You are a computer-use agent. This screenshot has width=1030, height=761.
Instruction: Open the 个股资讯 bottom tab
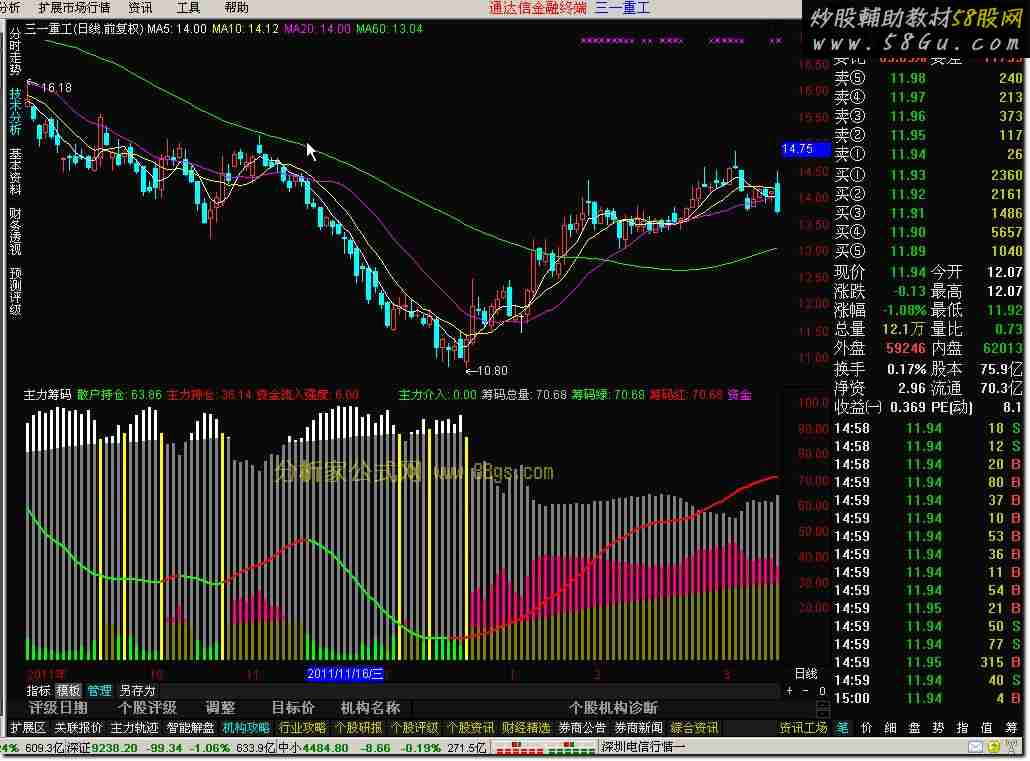470,728
